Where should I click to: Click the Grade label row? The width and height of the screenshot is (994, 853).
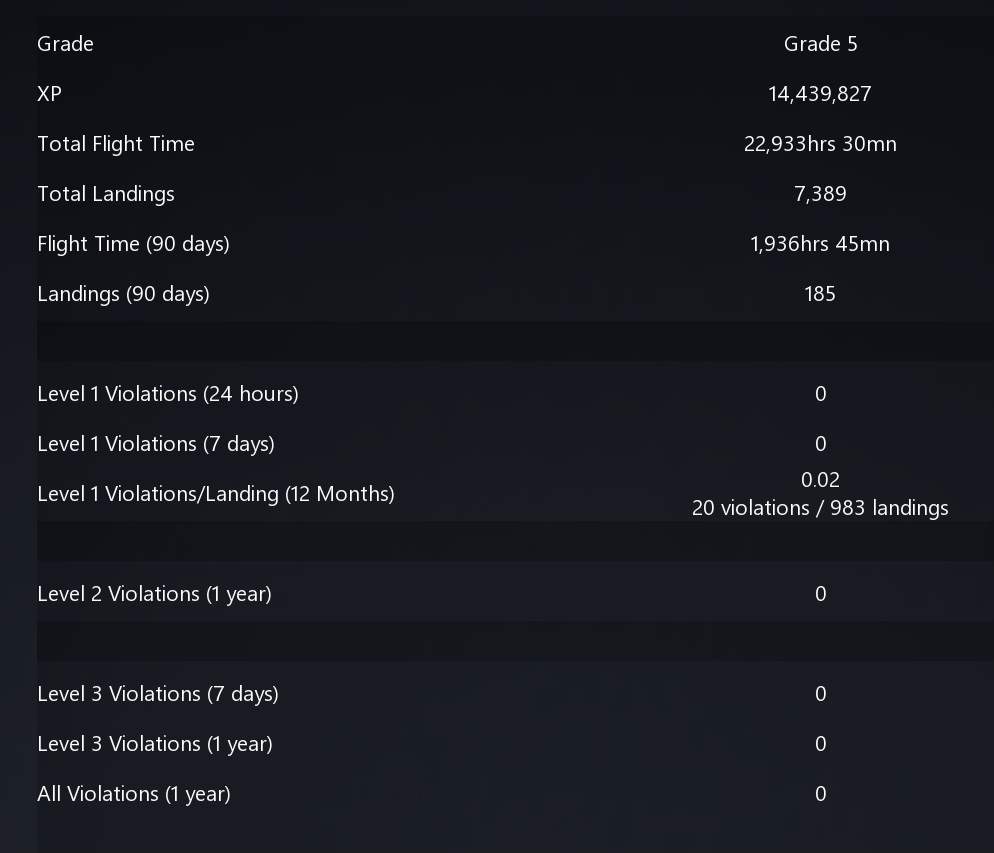coord(65,44)
